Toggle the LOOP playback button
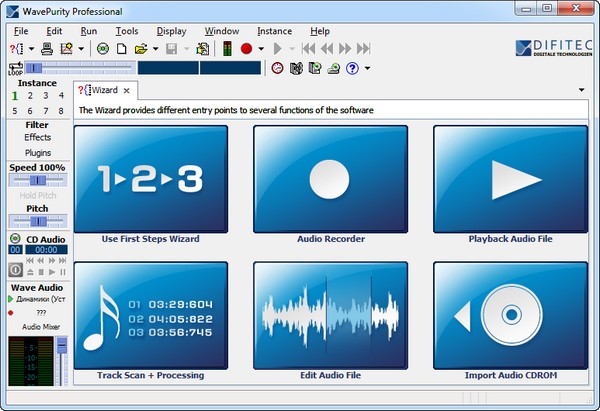Viewport: 600px width, 411px height. tap(15, 68)
